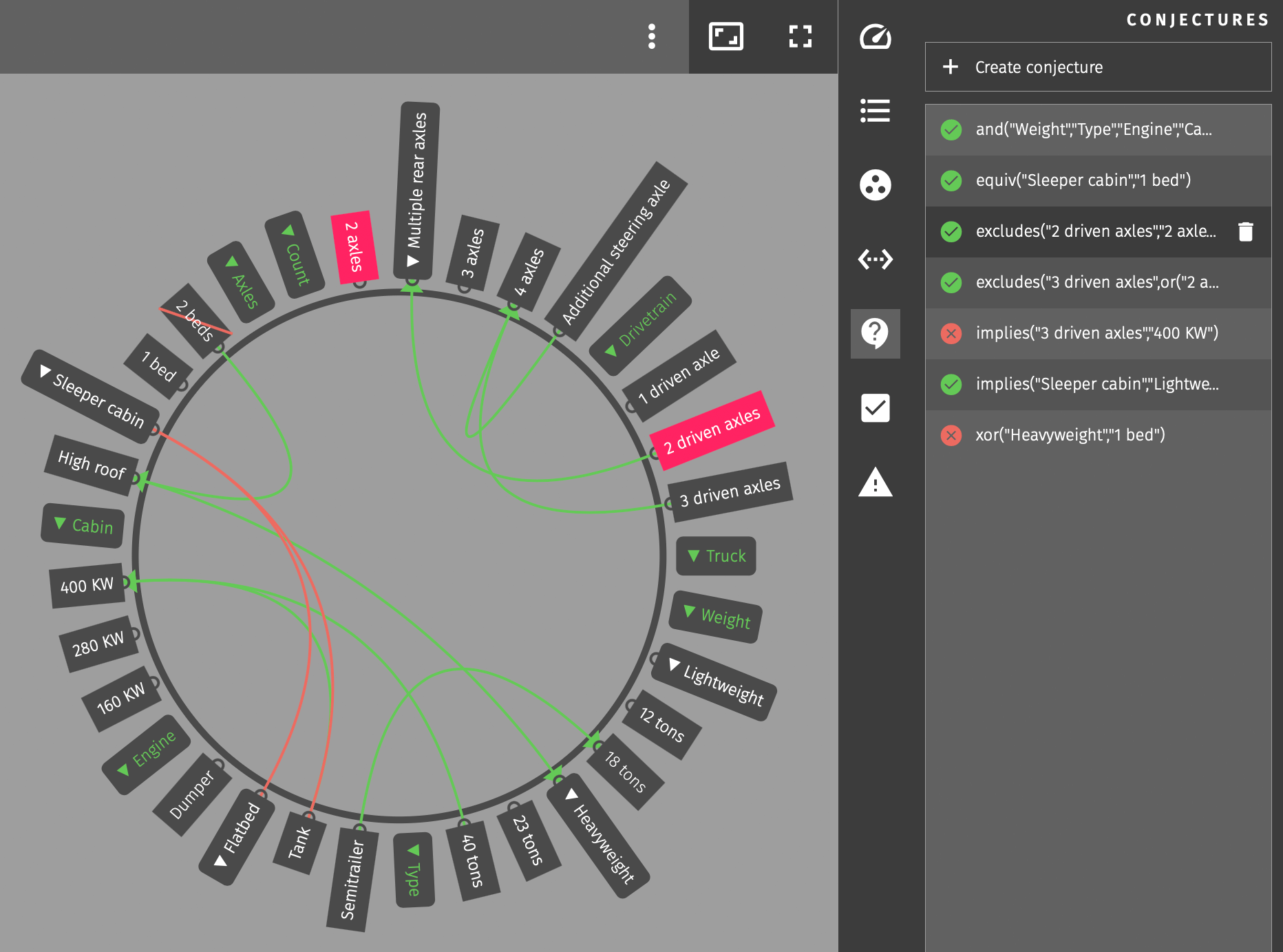Delete the excludes 2 driven axles conjecture
Image resolution: width=1283 pixels, height=952 pixels.
[x=1245, y=231]
